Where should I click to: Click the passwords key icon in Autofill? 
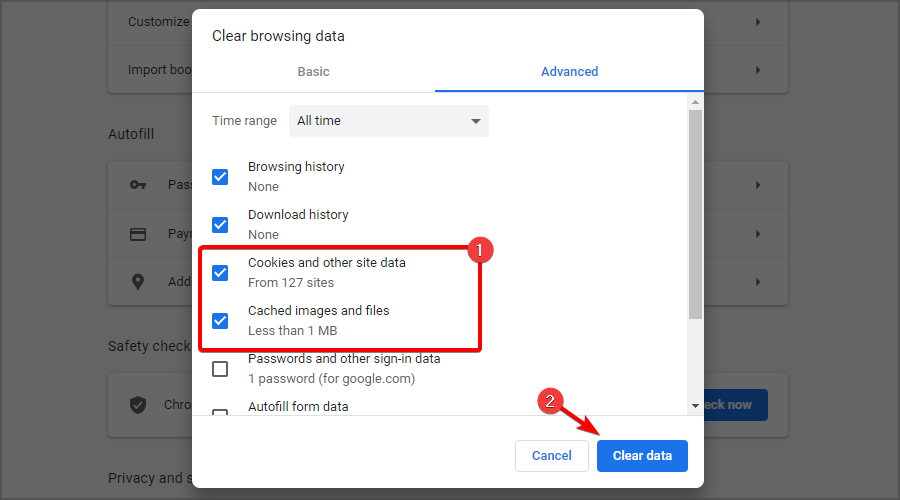(x=138, y=185)
